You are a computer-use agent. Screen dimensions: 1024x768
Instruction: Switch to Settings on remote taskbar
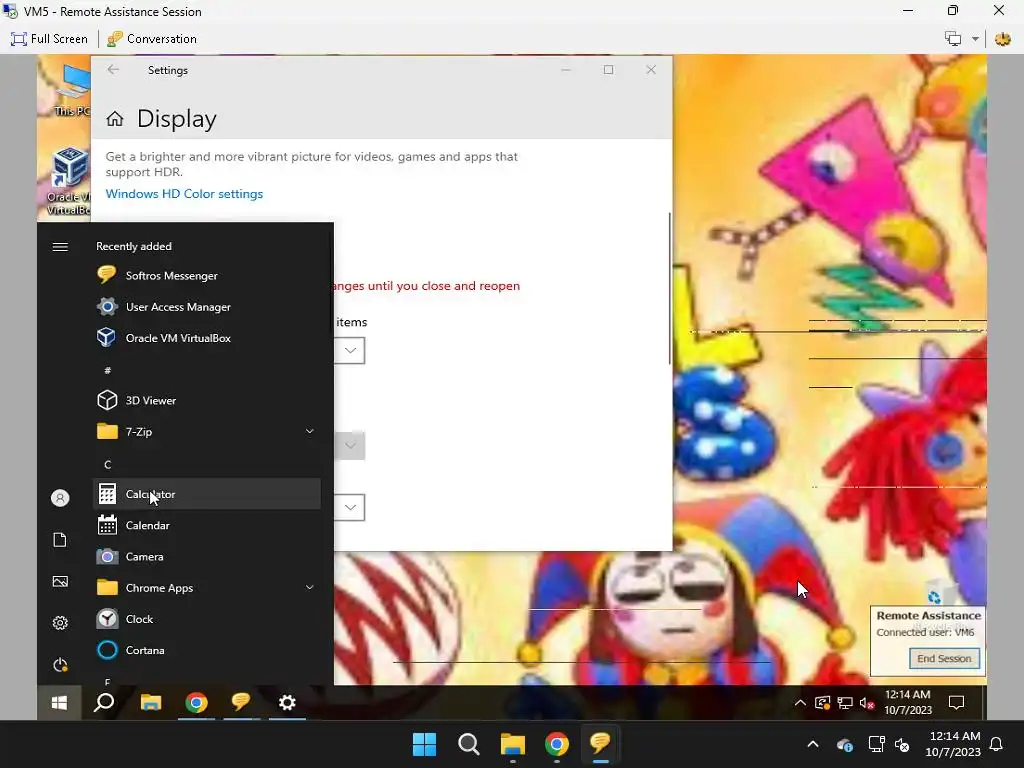click(287, 703)
